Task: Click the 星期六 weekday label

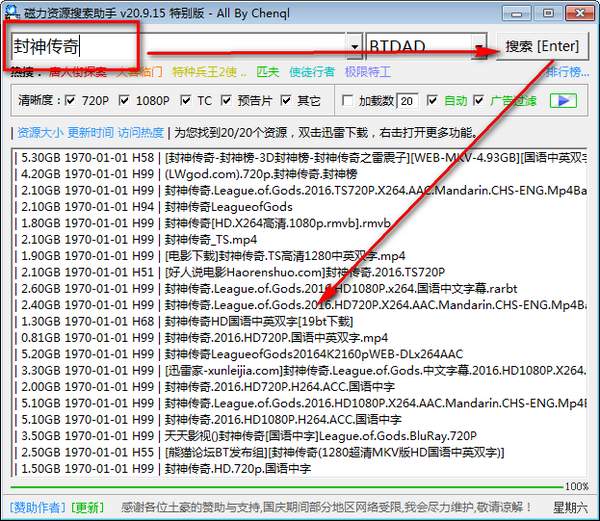Action: coord(570,508)
